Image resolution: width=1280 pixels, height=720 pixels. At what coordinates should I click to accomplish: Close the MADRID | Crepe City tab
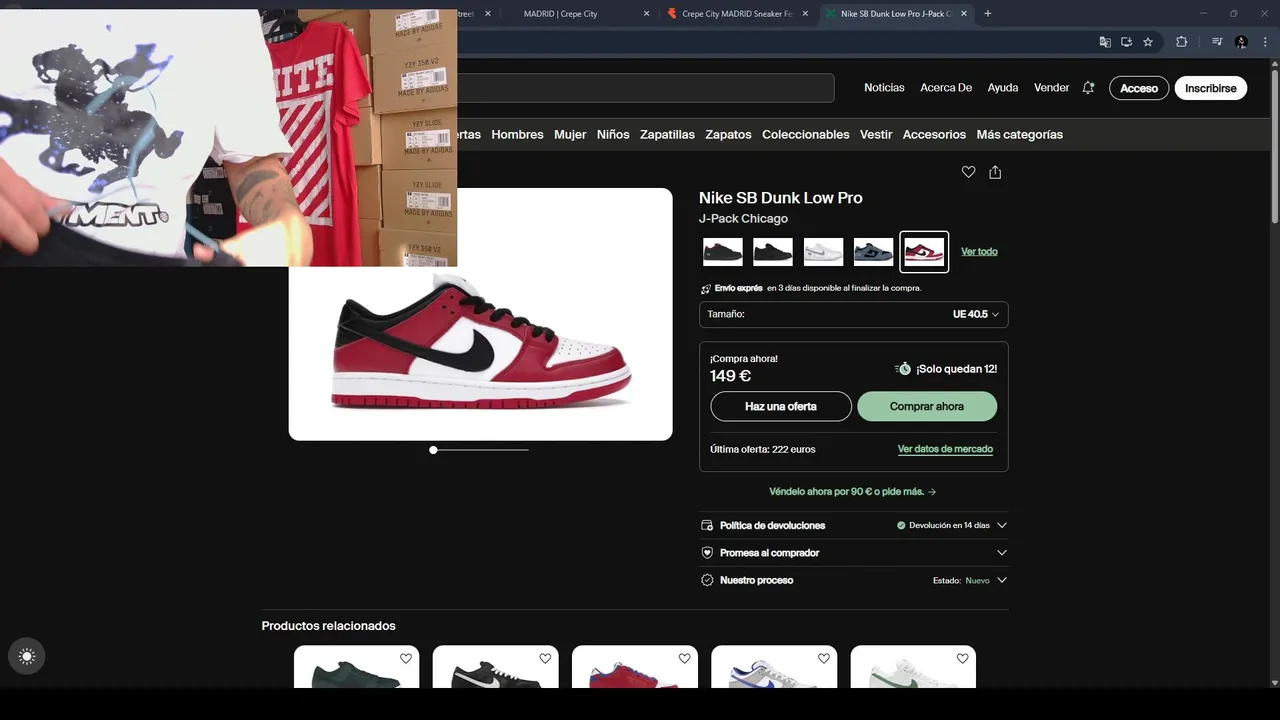646,14
